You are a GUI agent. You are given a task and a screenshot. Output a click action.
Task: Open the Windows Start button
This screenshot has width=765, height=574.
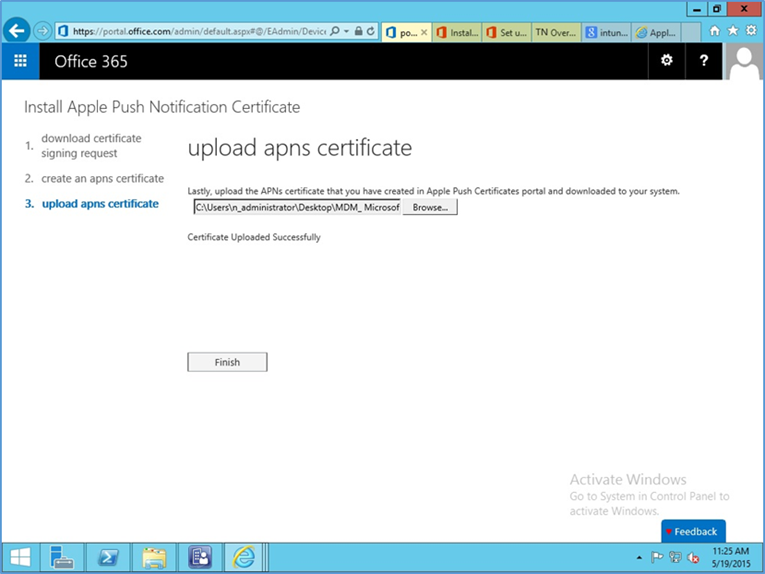[20, 557]
